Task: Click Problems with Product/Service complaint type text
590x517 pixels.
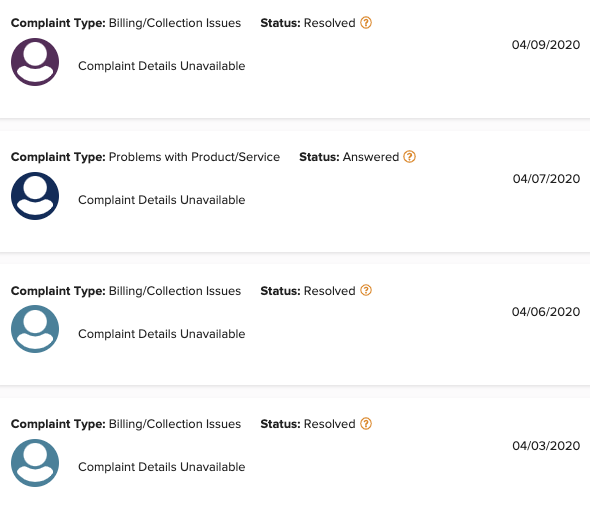Action: pos(194,157)
